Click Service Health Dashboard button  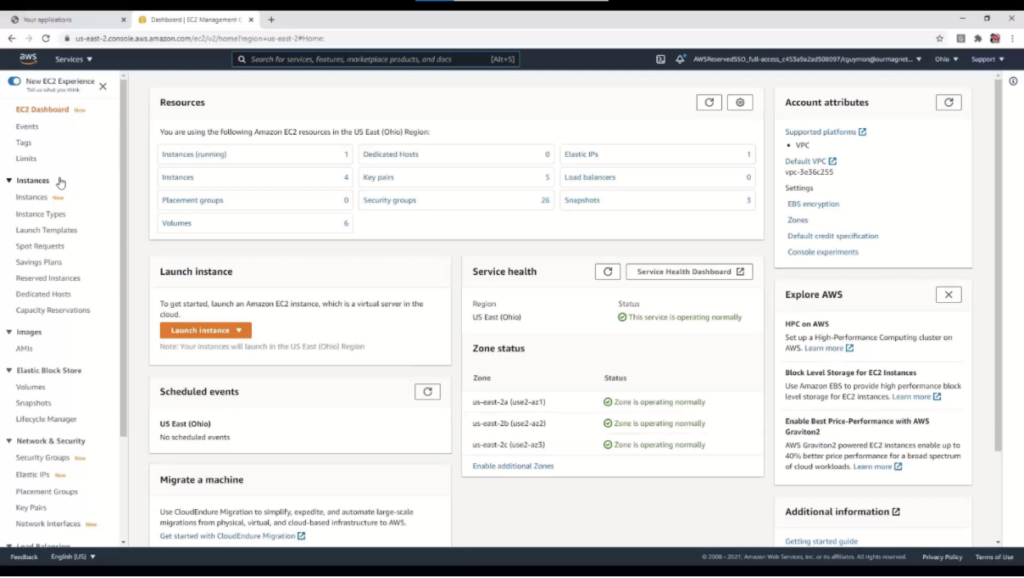(x=689, y=272)
